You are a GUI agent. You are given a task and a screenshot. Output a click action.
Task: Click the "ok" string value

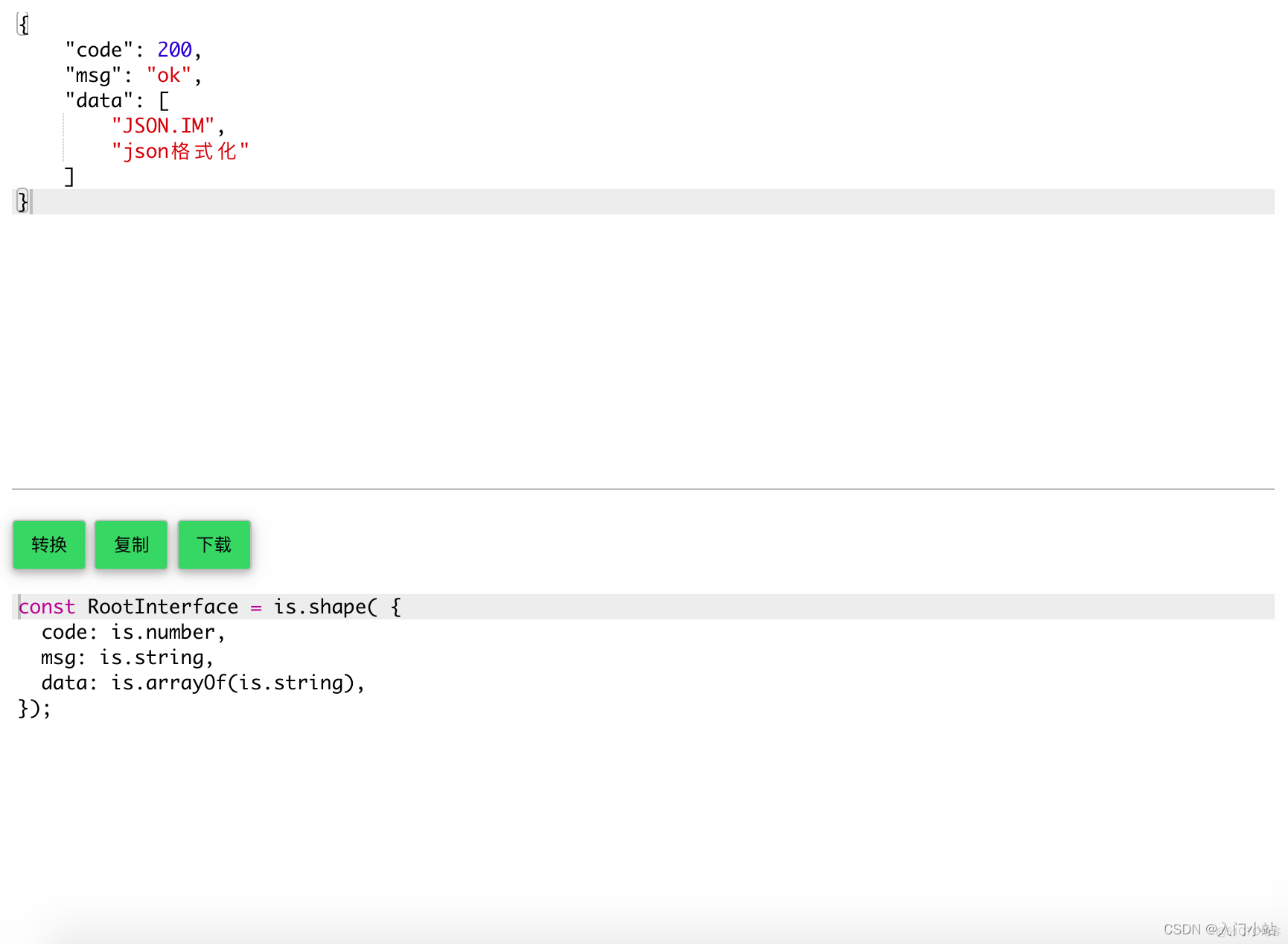click(169, 75)
